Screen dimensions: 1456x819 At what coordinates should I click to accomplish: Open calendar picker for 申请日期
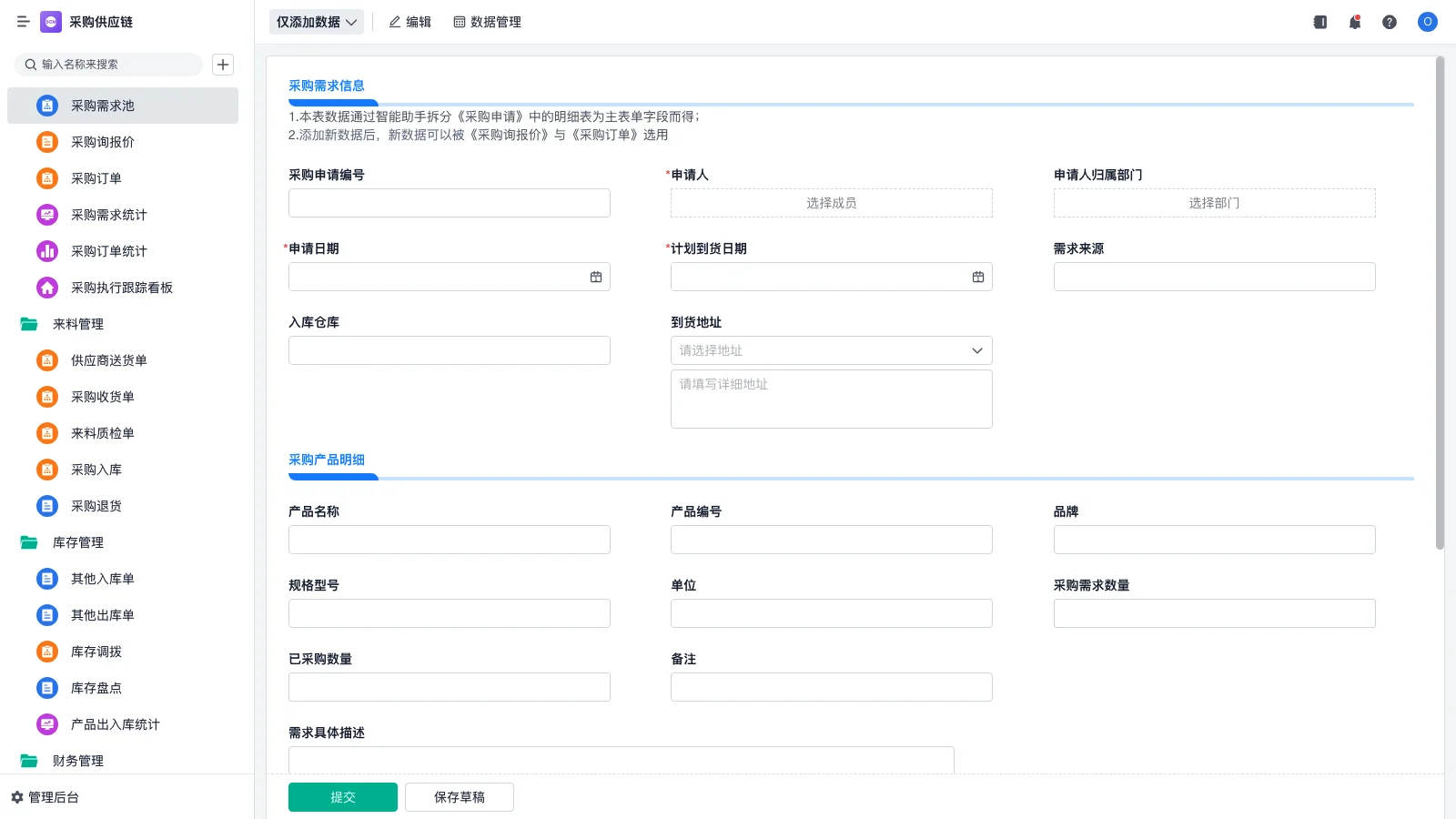(596, 277)
